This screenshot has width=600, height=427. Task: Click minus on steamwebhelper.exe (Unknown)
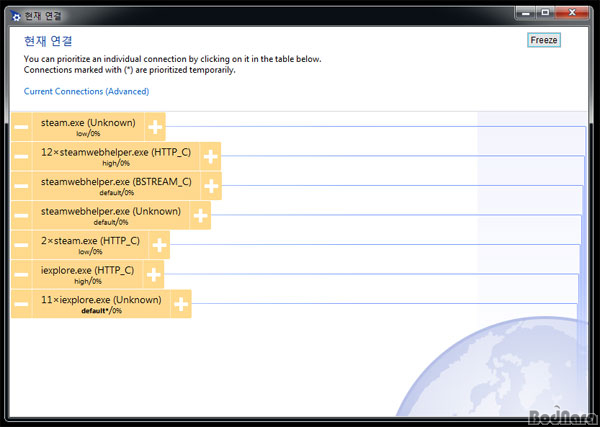(21, 215)
